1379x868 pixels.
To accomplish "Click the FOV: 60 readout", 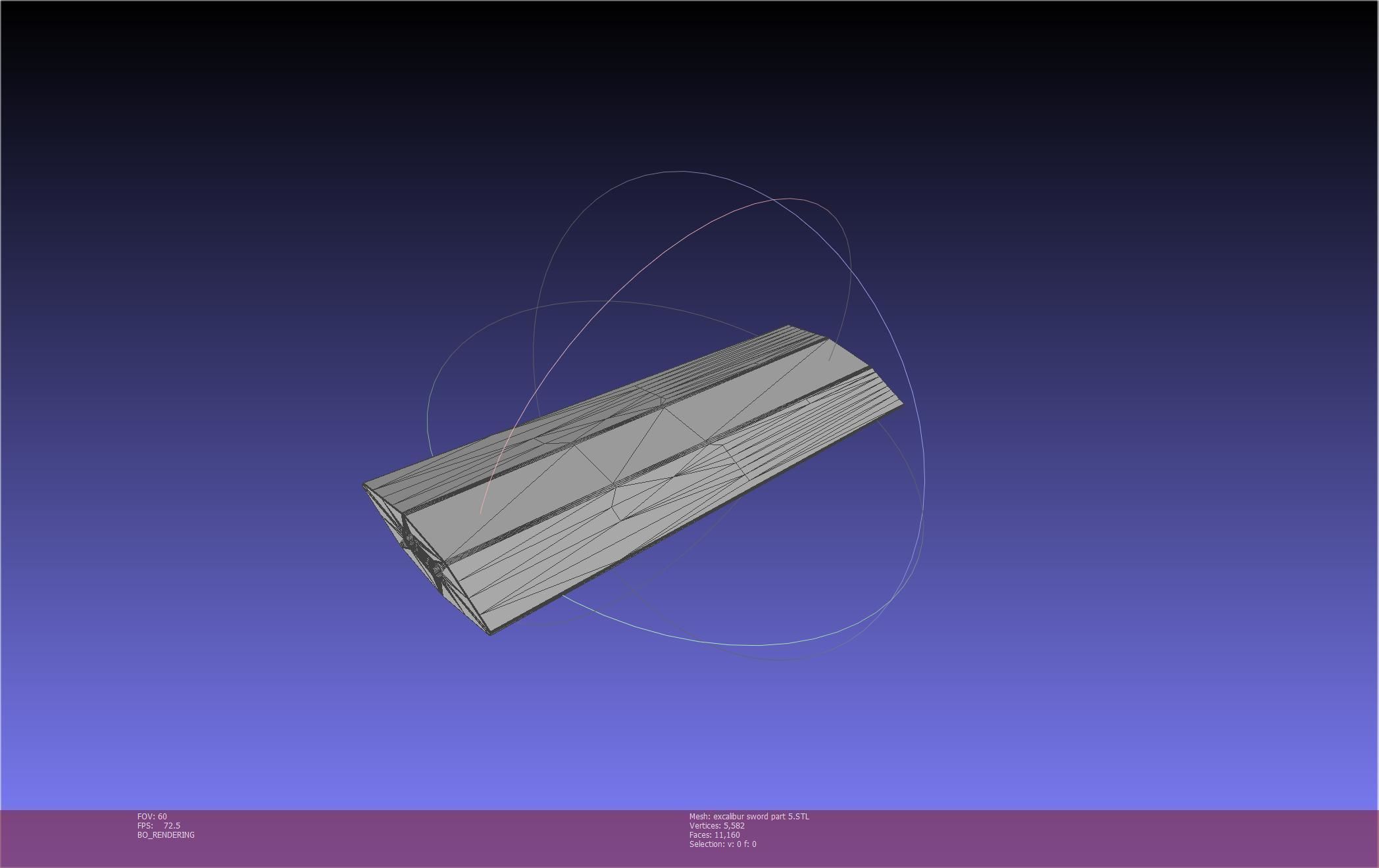I will point(152,816).
